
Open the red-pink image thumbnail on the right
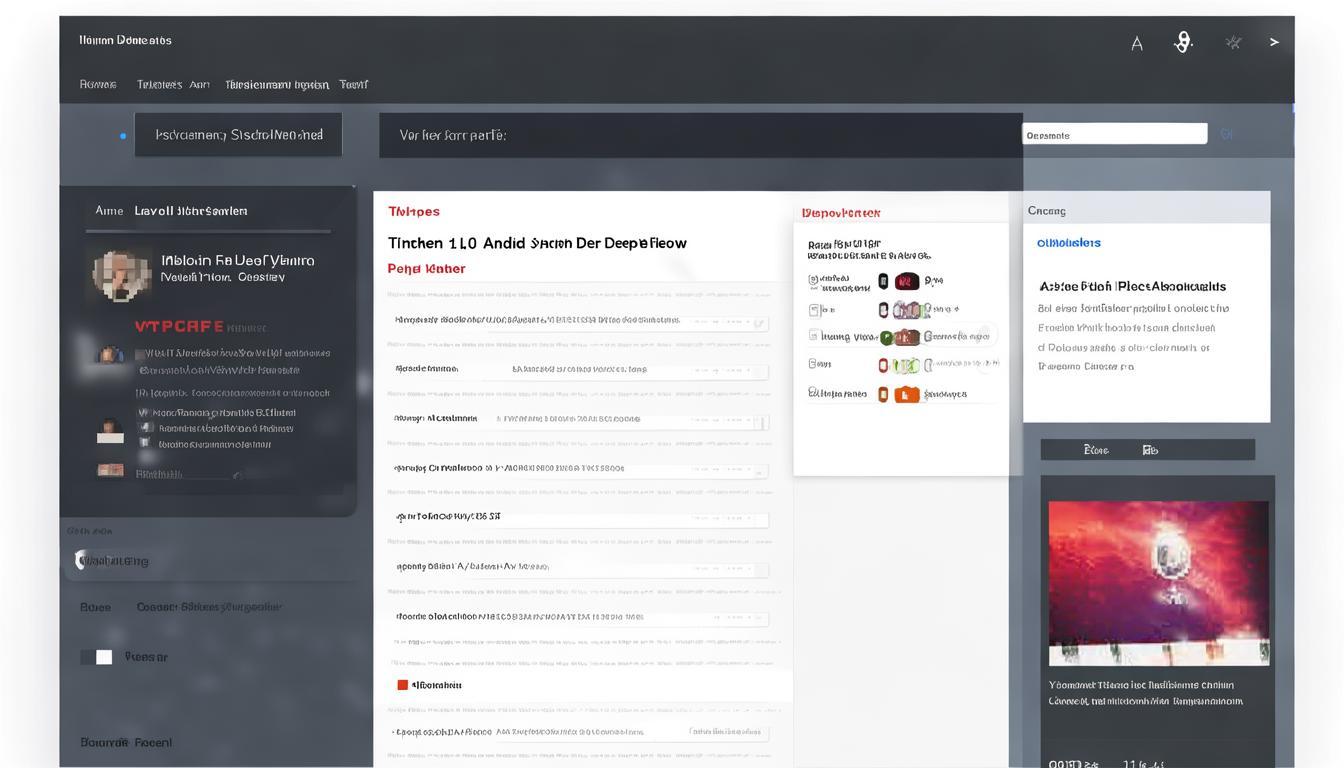coord(1158,583)
